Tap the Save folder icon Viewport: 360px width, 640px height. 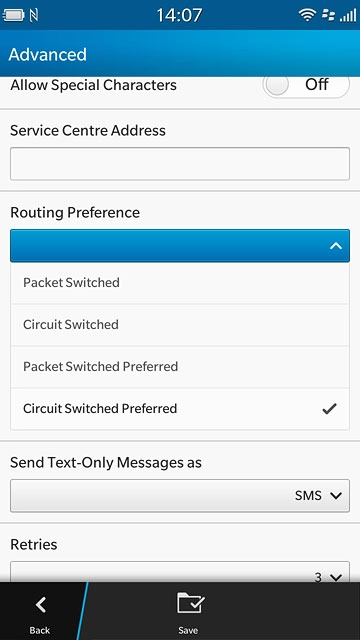(191, 603)
